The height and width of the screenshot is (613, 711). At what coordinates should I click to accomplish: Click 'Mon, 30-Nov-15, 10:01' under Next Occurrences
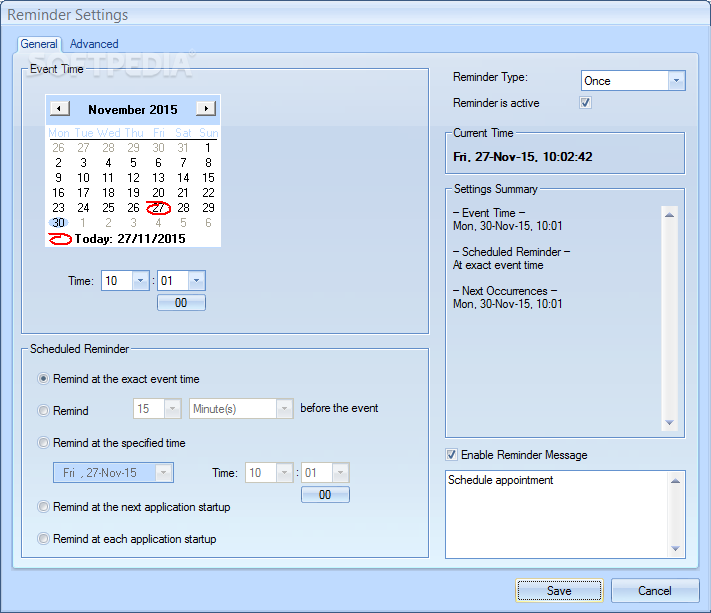507,304
